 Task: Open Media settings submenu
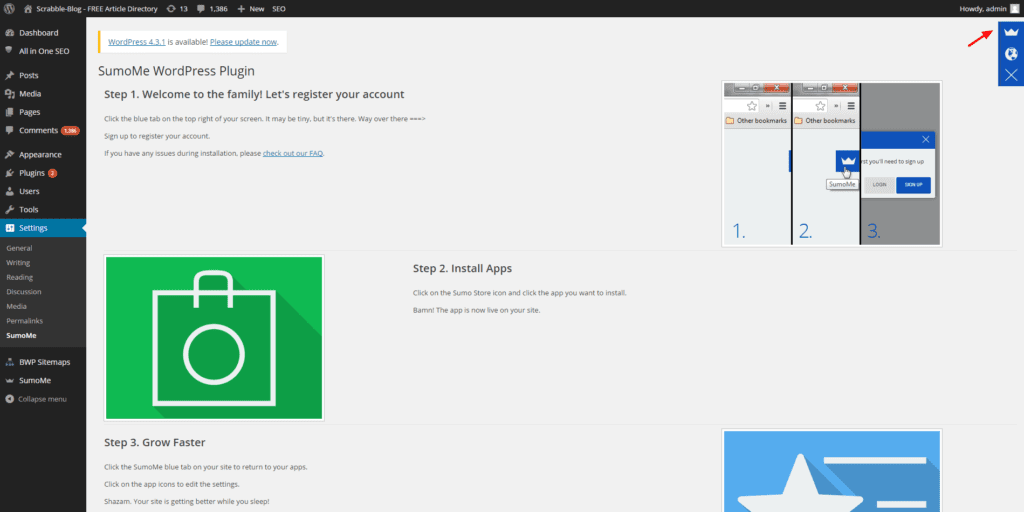[16, 306]
